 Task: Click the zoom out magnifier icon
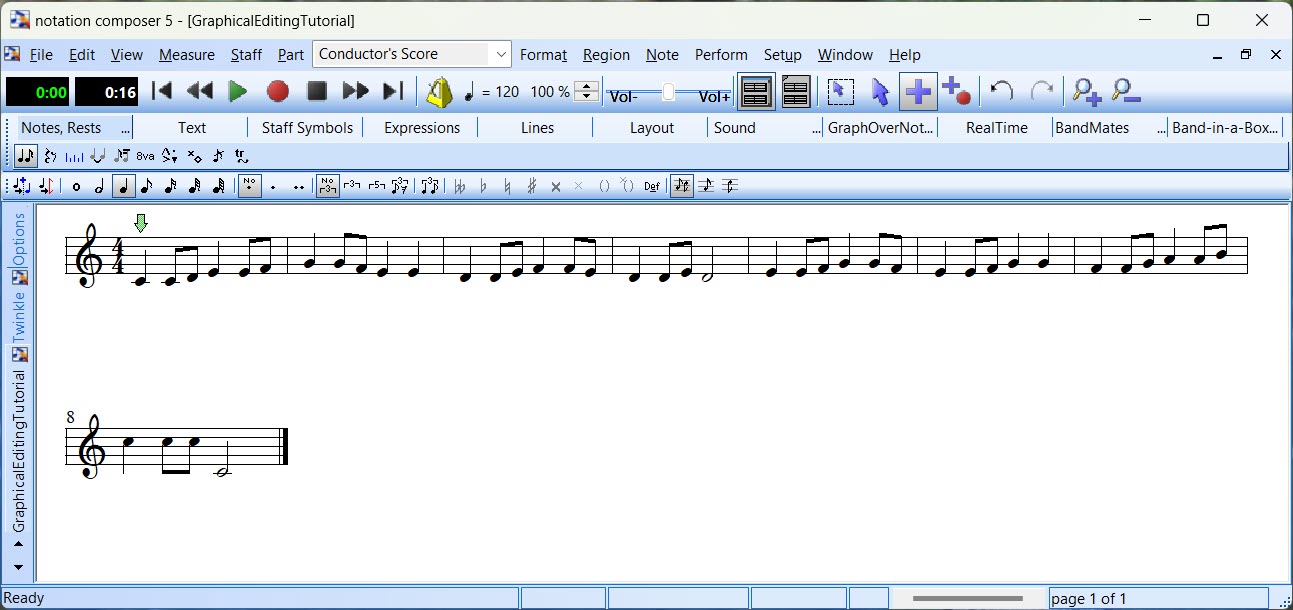pyautogui.click(x=1126, y=92)
